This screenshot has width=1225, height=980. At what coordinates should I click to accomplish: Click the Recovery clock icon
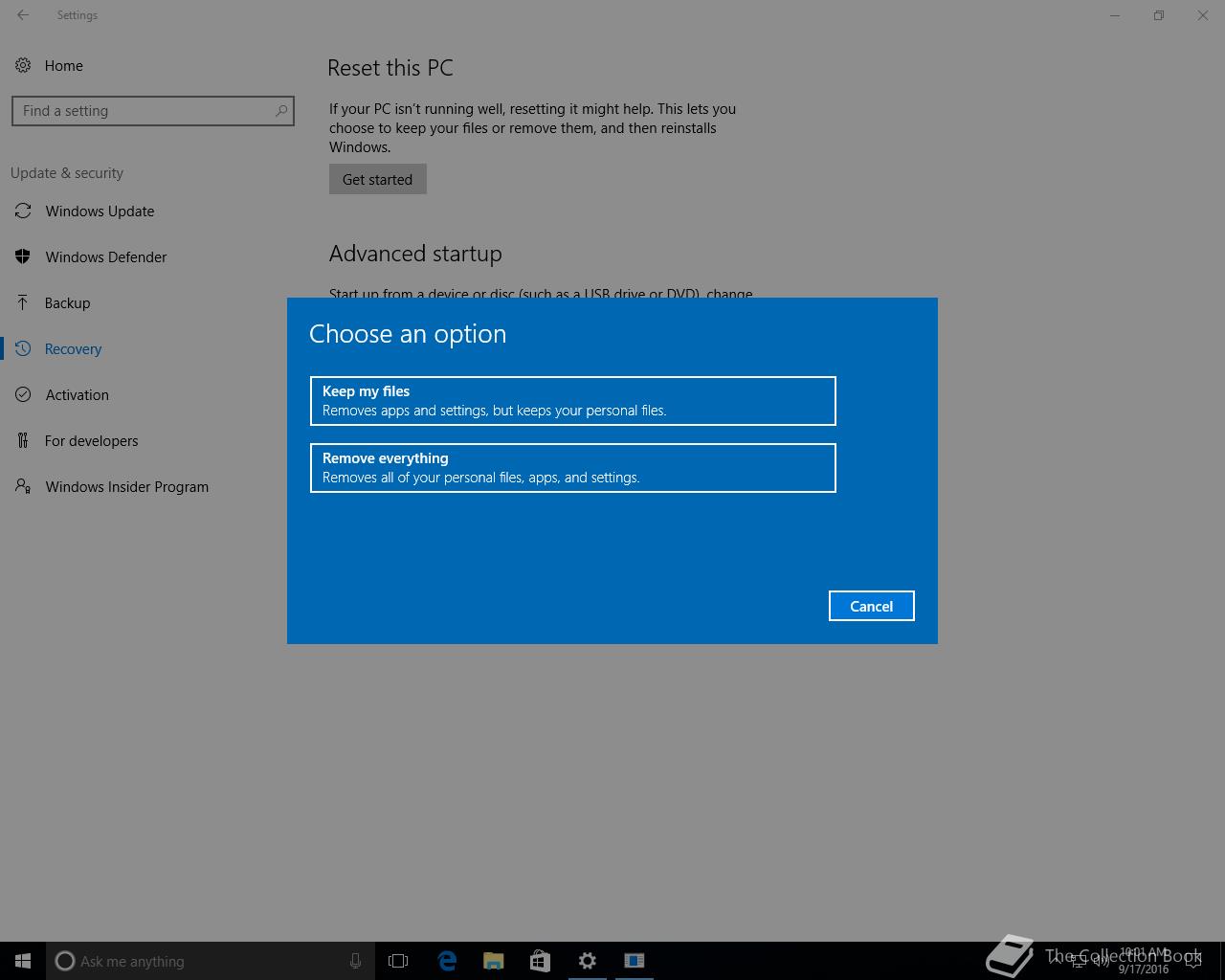pos(23,348)
